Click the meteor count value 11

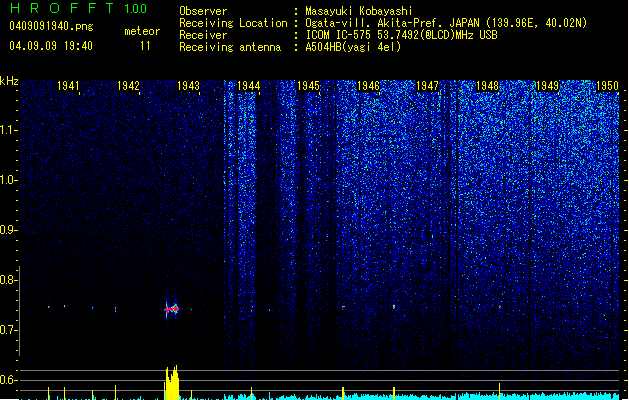point(145,46)
